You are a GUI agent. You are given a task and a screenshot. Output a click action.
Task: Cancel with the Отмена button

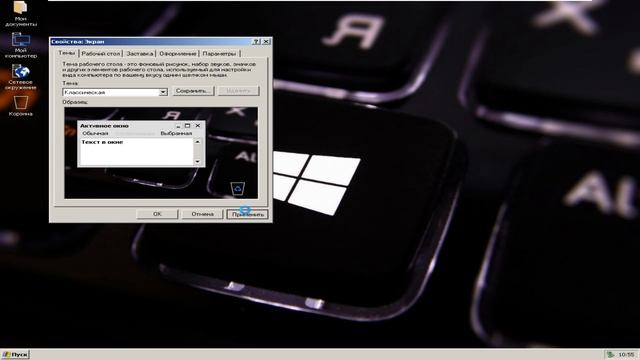click(202, 214)
